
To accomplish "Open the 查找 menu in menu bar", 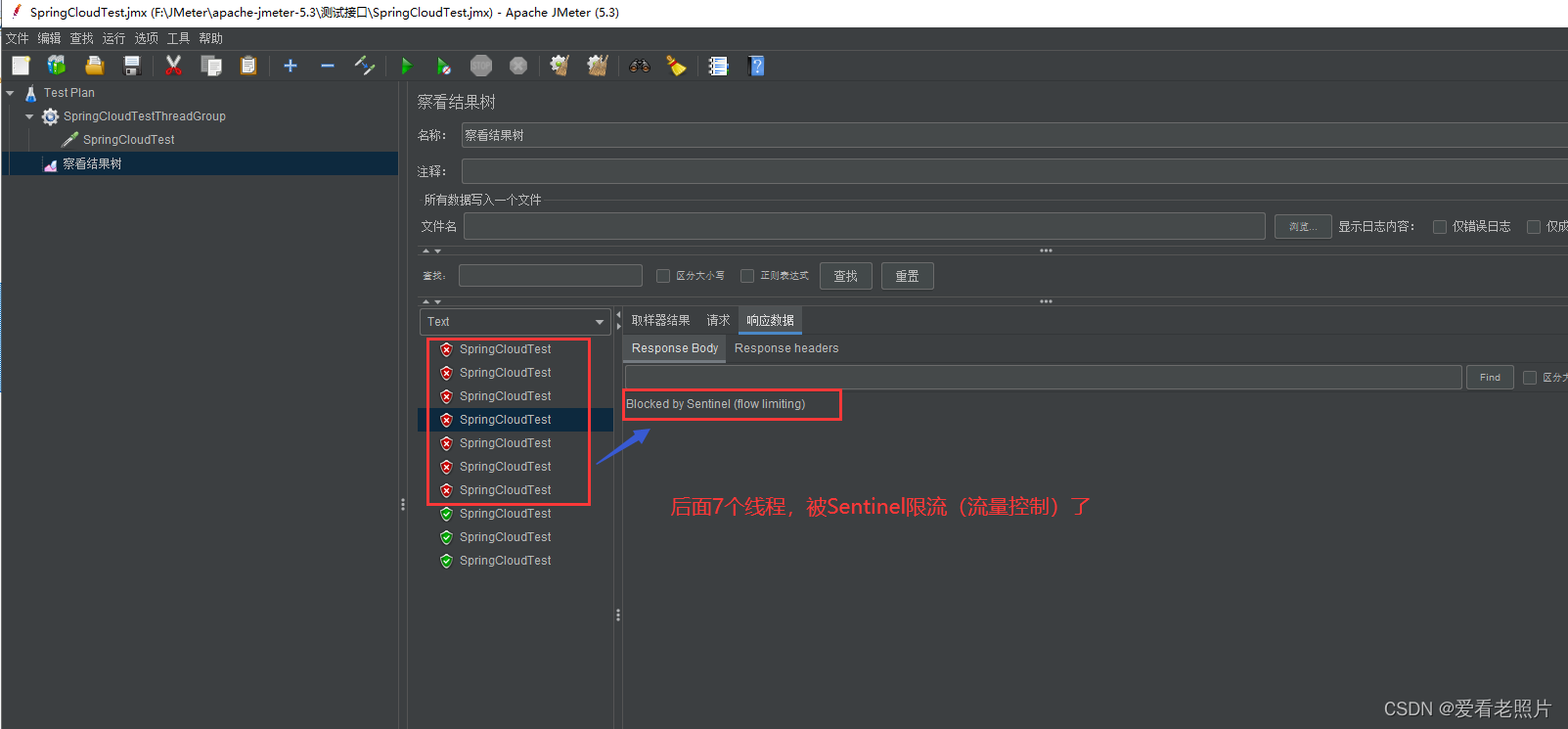I will click(x=82, y=38).
